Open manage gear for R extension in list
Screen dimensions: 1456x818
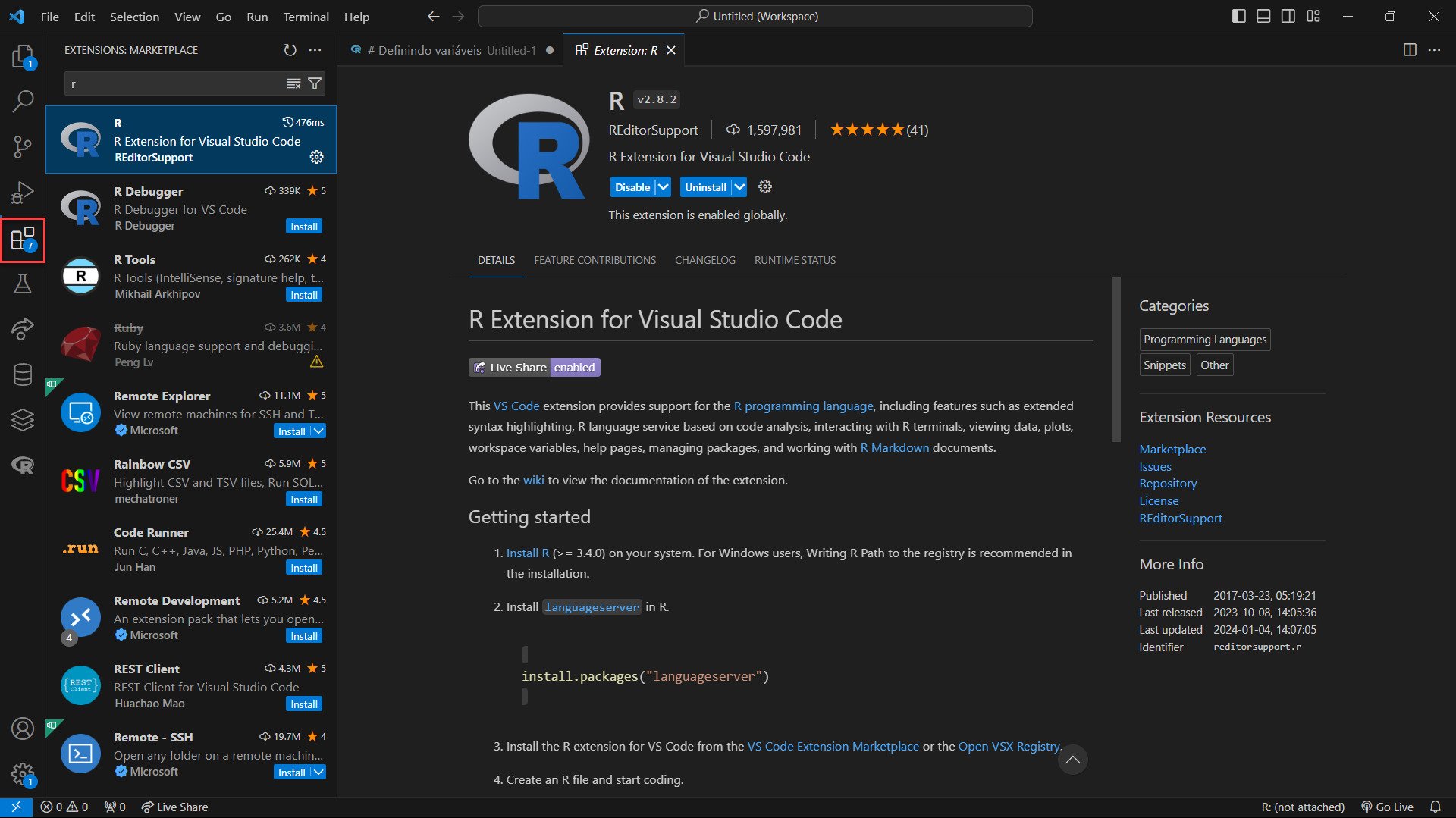click(316, 157)
